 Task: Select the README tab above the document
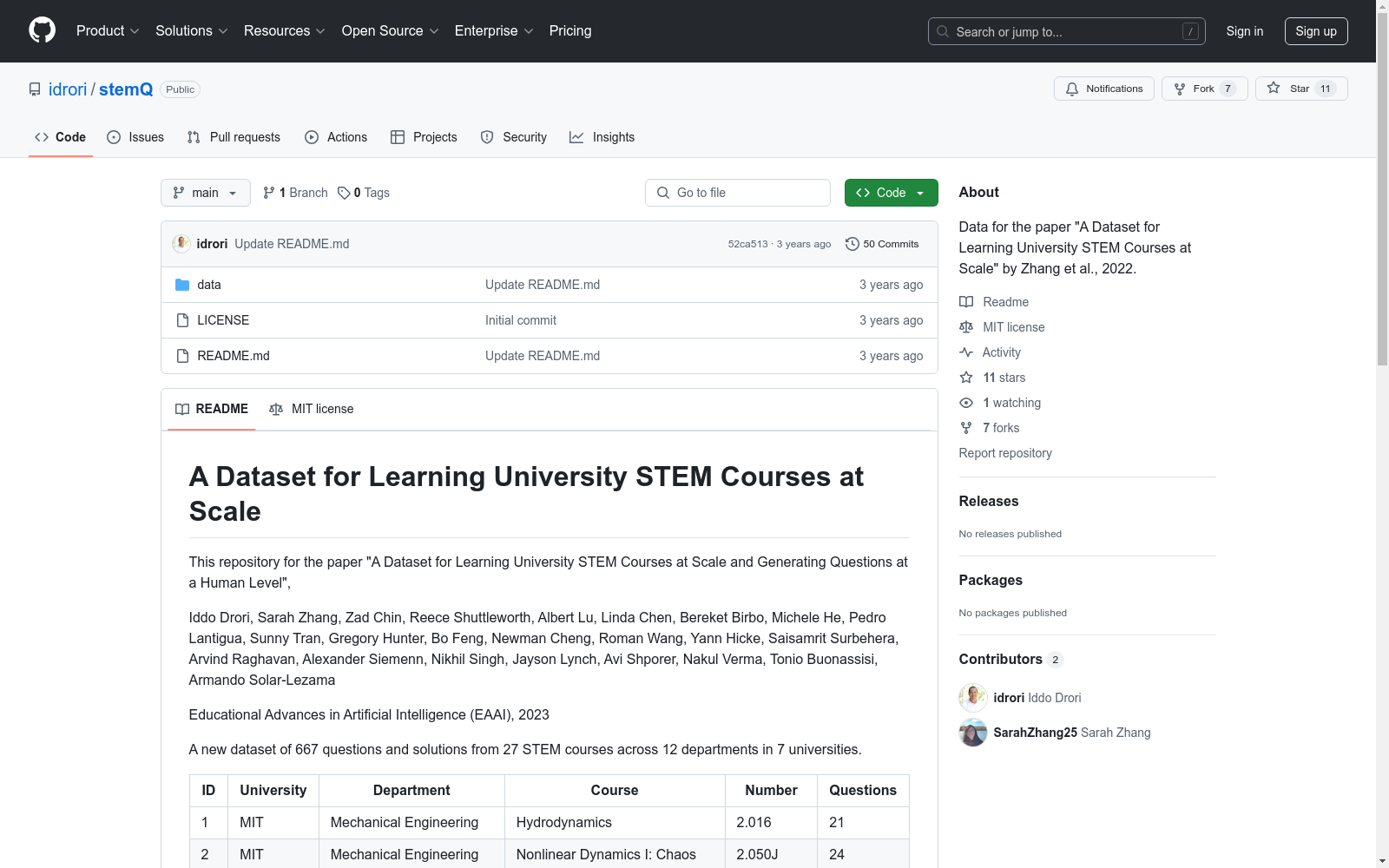click(212, 409)
